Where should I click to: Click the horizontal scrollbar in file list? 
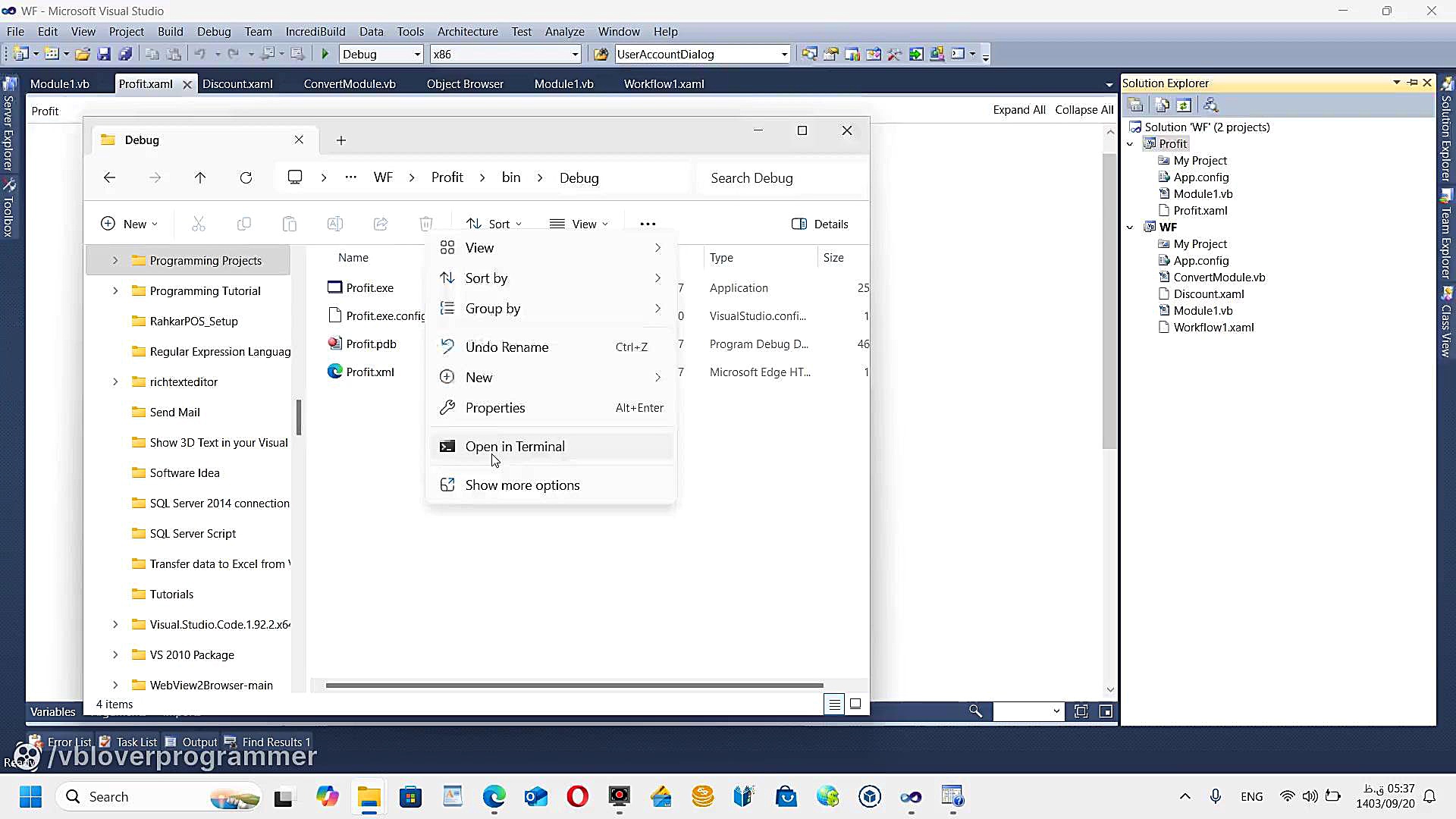[x=574, y=686]
